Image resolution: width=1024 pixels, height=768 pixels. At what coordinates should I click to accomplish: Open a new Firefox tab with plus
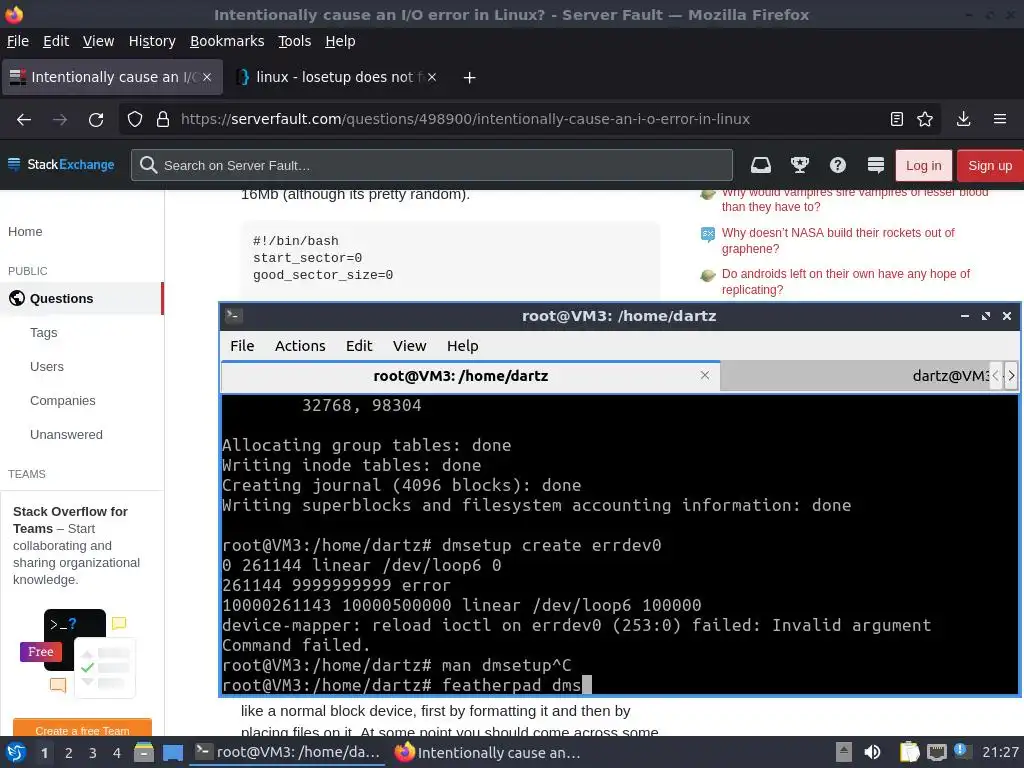(x=469, y=78)
